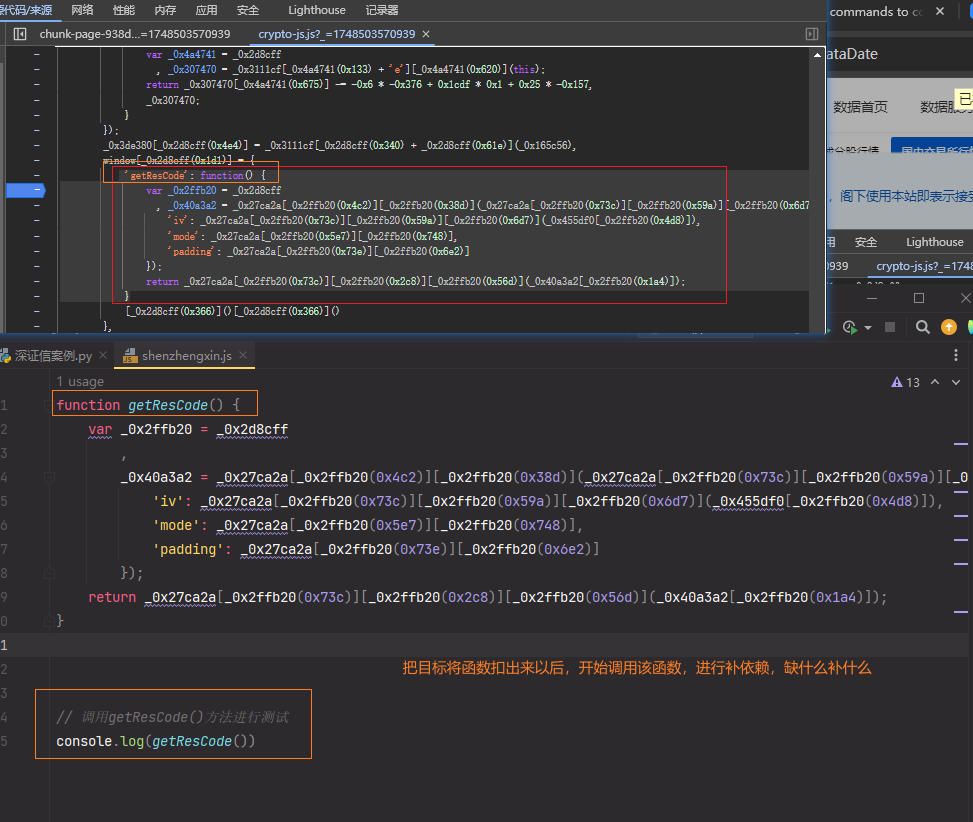973x822 pixels.
Task: Collapse the _0x40a3a2 assignment fold marker
Action: tap(49, 478)
